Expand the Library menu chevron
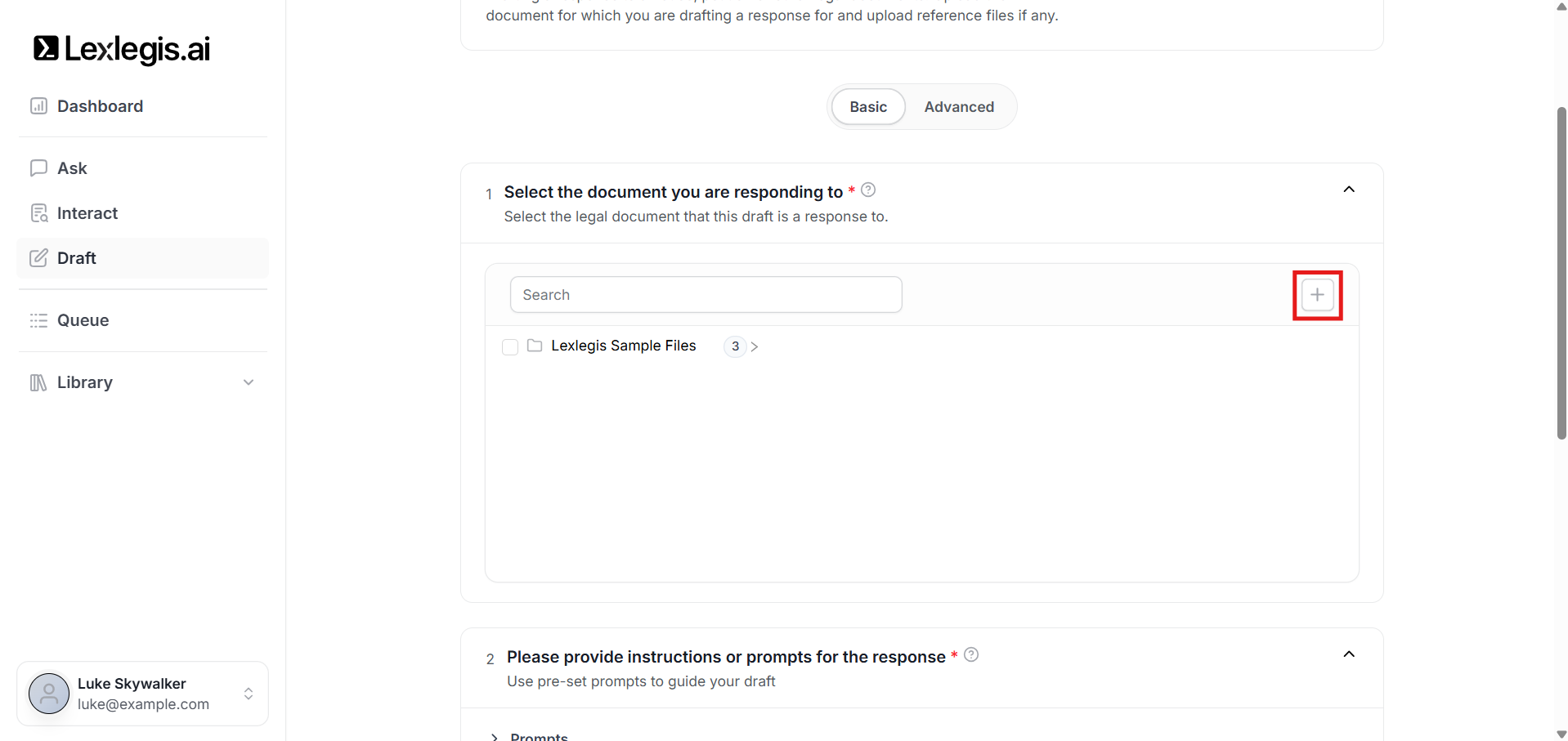Screen dimensions: 1568x741 [249, 382]
